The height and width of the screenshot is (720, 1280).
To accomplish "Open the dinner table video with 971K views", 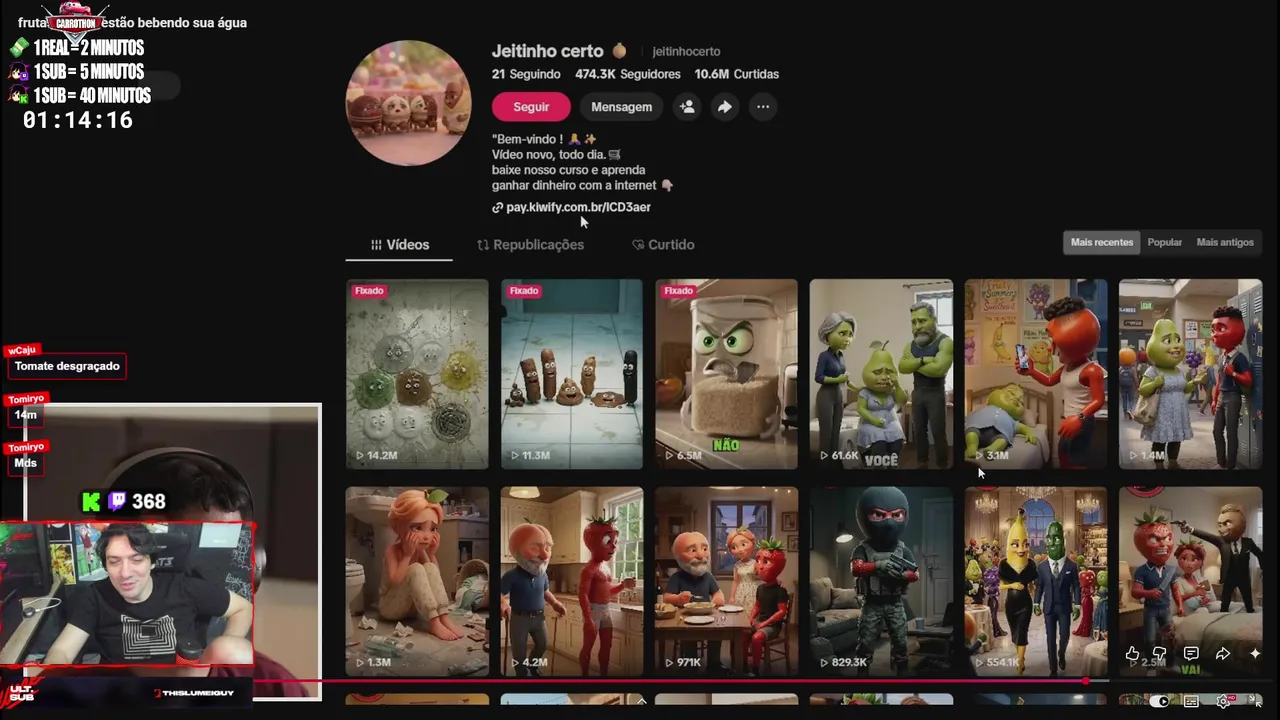I will 726,582.
